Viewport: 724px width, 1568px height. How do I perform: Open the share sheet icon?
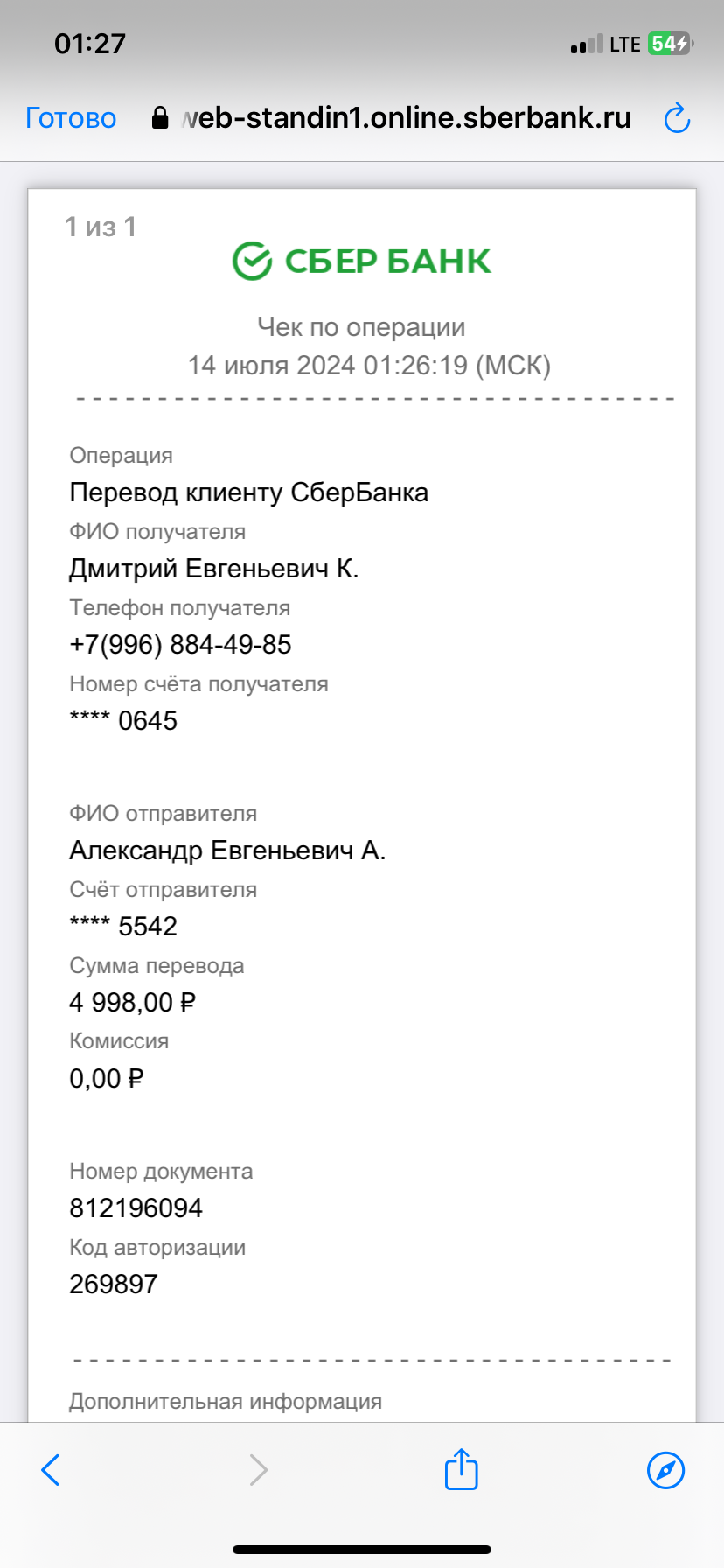(461, 1469)
